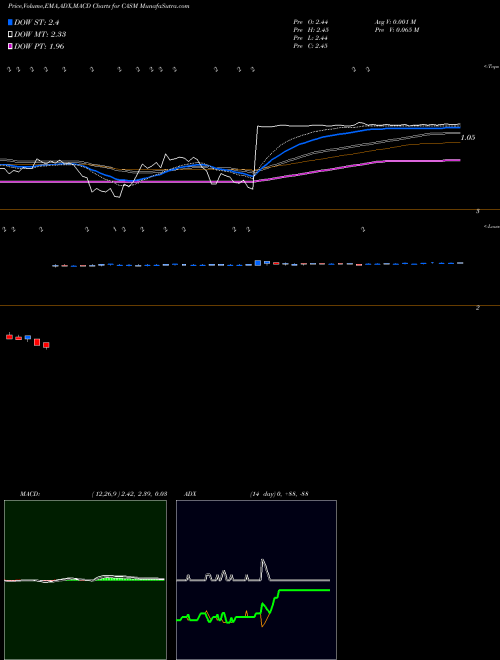The height and width of the screenshot is (660, 500).
Task: Click the '<Tops' label at right edge
Action: (492, 67)
